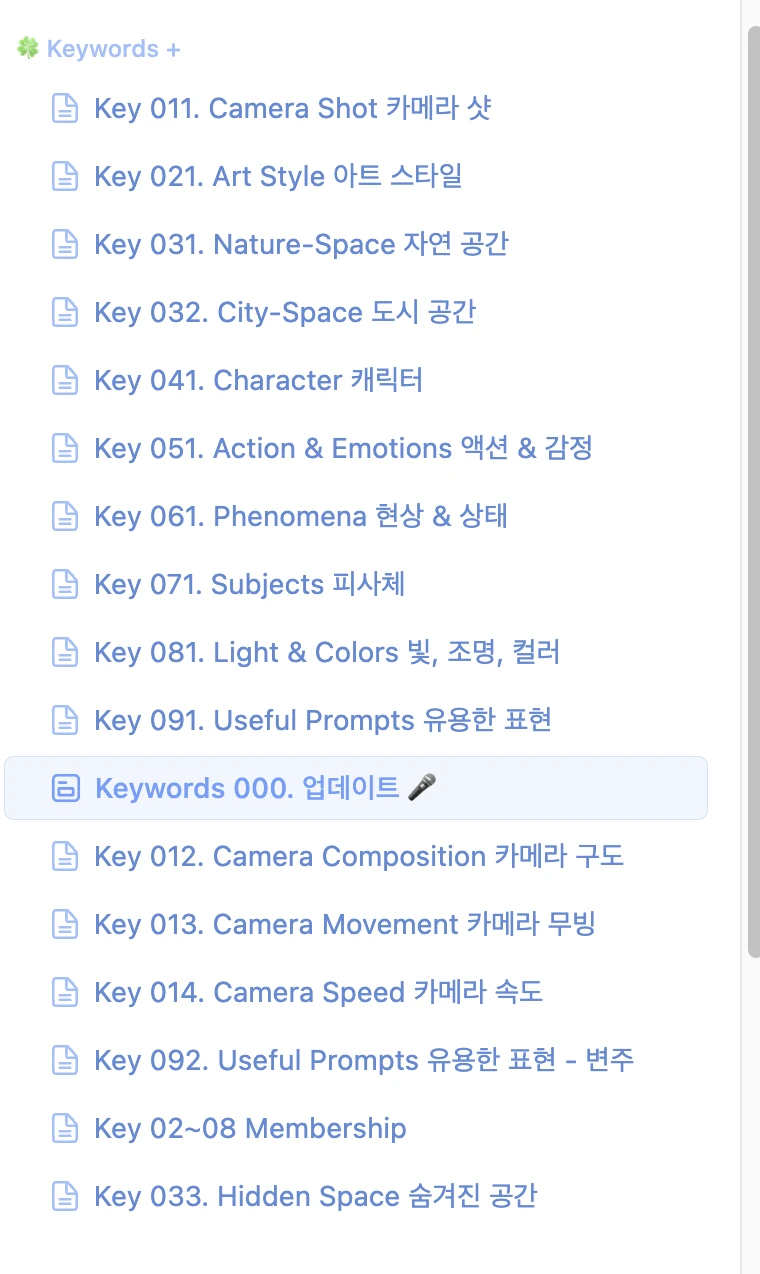Click the page icon for Key 041 Character

tap(65, 380)
